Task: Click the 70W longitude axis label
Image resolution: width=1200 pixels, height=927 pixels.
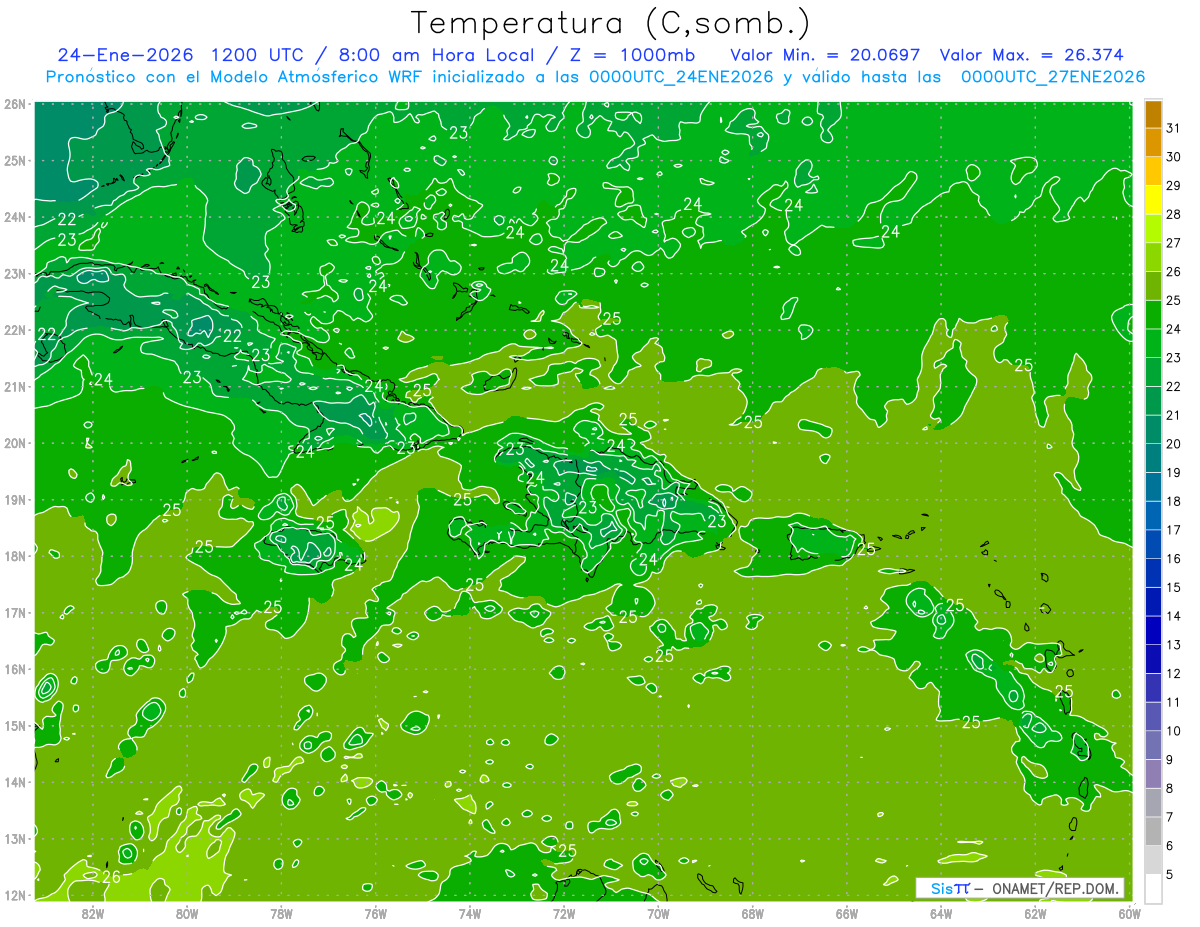Action: coord(658,913)
